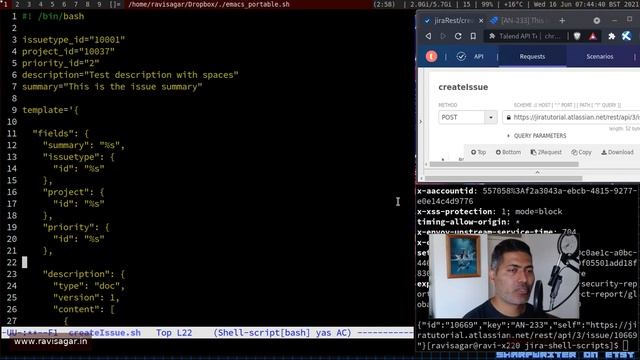Click "fields": { on line 11

point(60,133)
